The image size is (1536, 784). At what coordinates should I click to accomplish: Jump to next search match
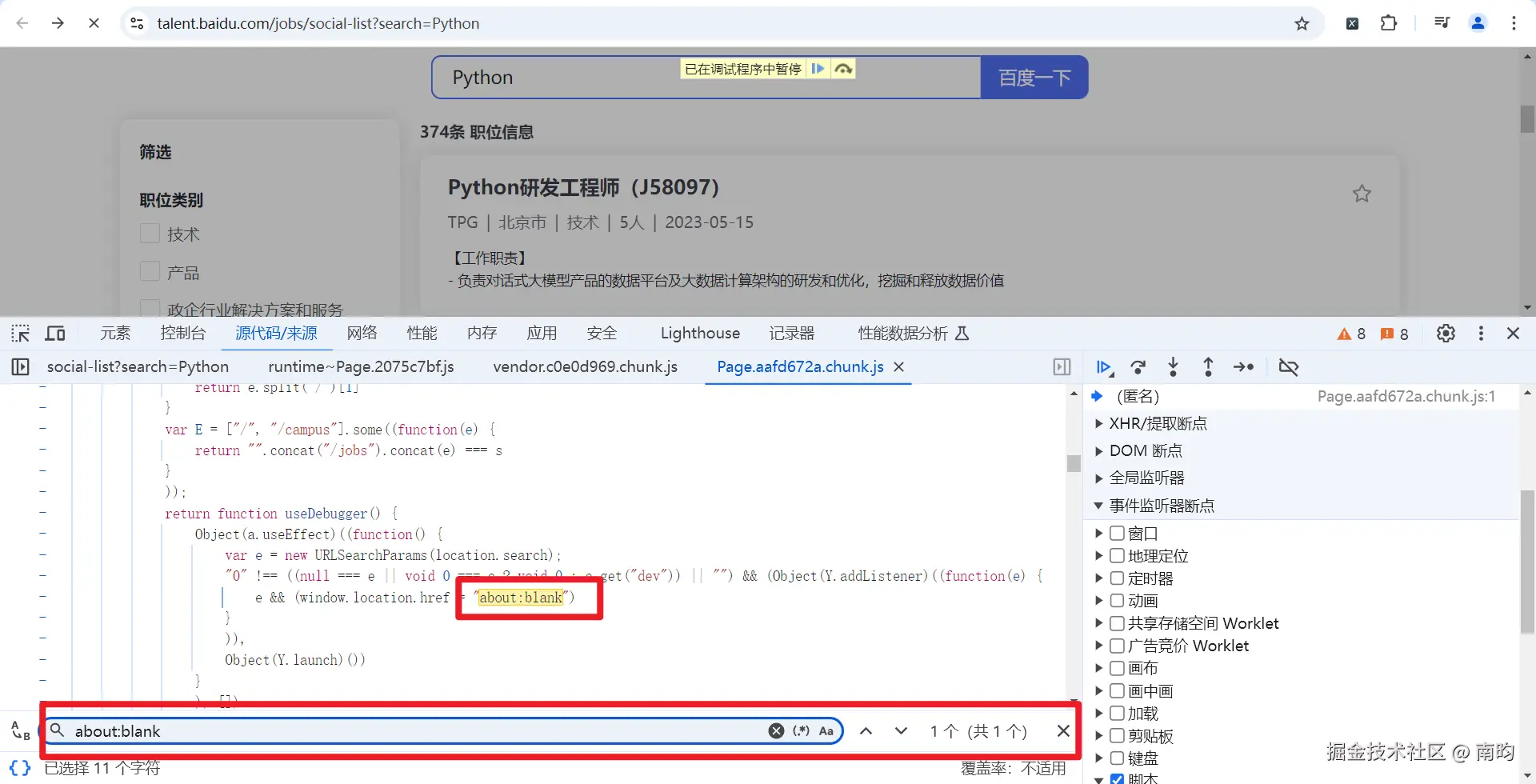(901, 730)
